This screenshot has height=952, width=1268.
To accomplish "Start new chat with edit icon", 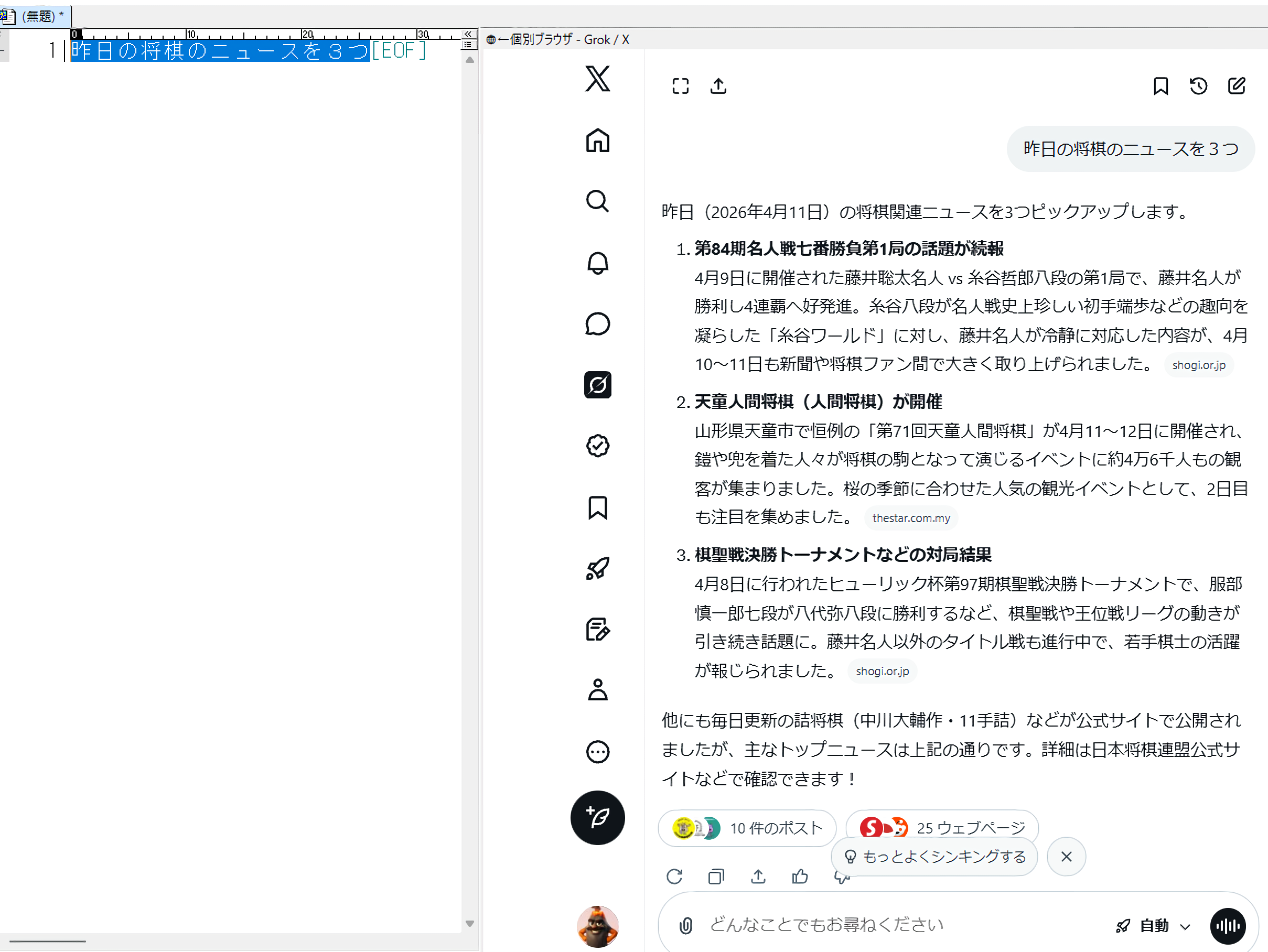I will point(1237,86).
